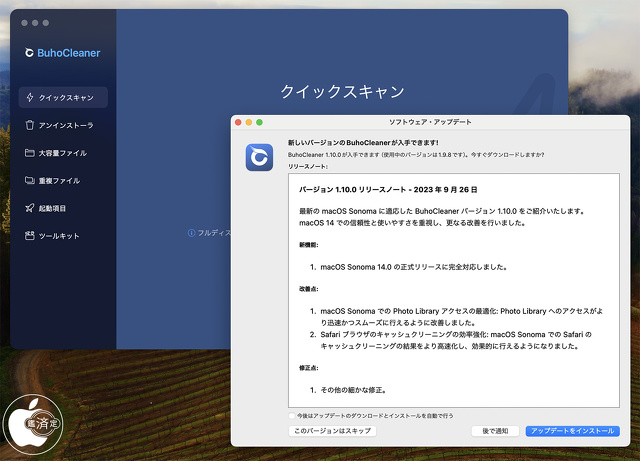Viewport: 640px width, 461px height.
Task: Close the ソフトウェア・アップデート dialog with red button
Action: [x=238, y=122]
